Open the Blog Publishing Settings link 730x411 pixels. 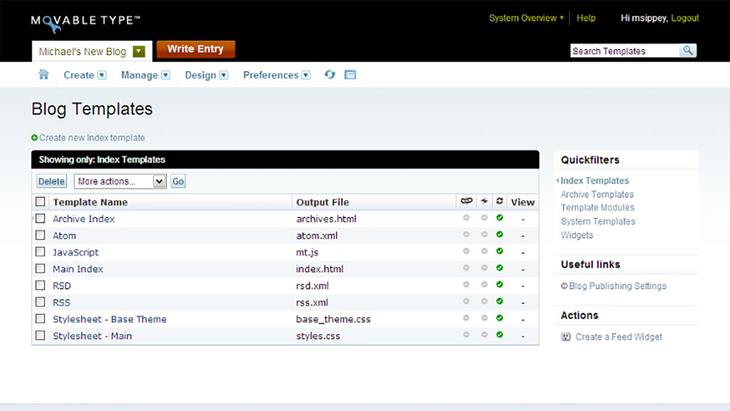click(x=617, y=286)
